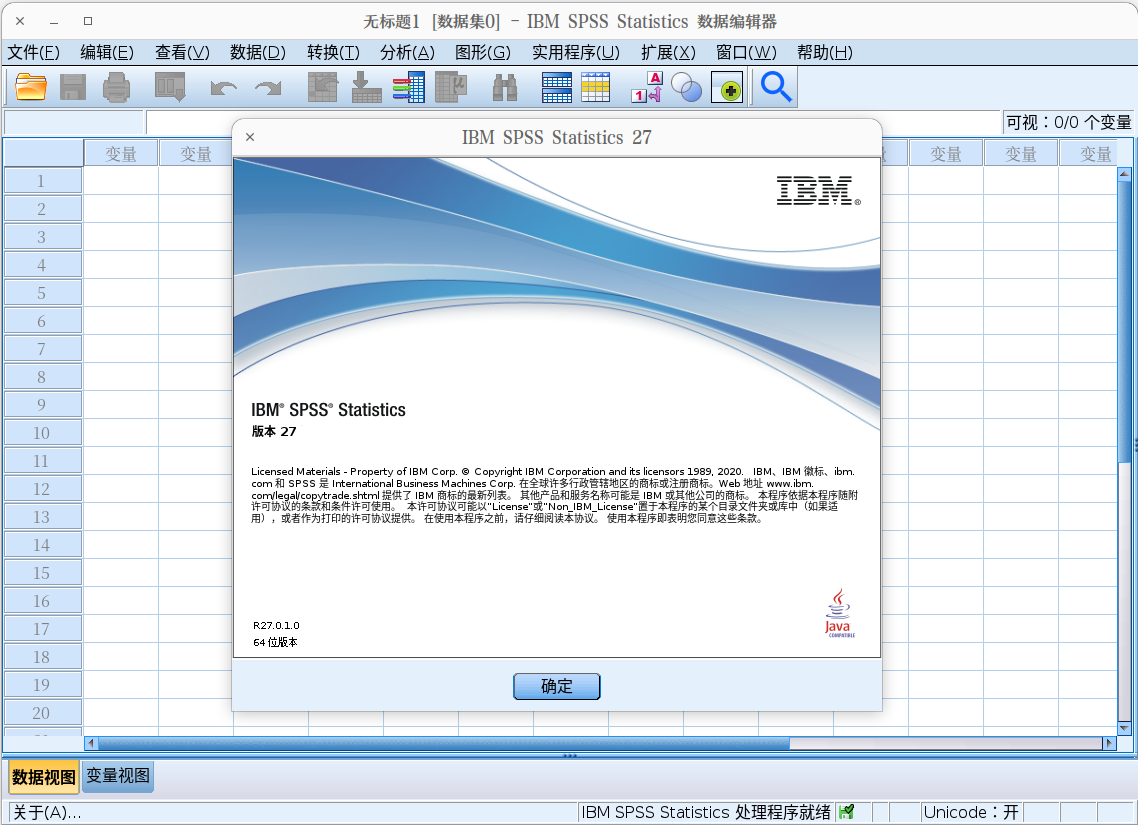Screen dimensions: 1138x825
Task: Click the first 变量 column header
Action: point(120,154)
